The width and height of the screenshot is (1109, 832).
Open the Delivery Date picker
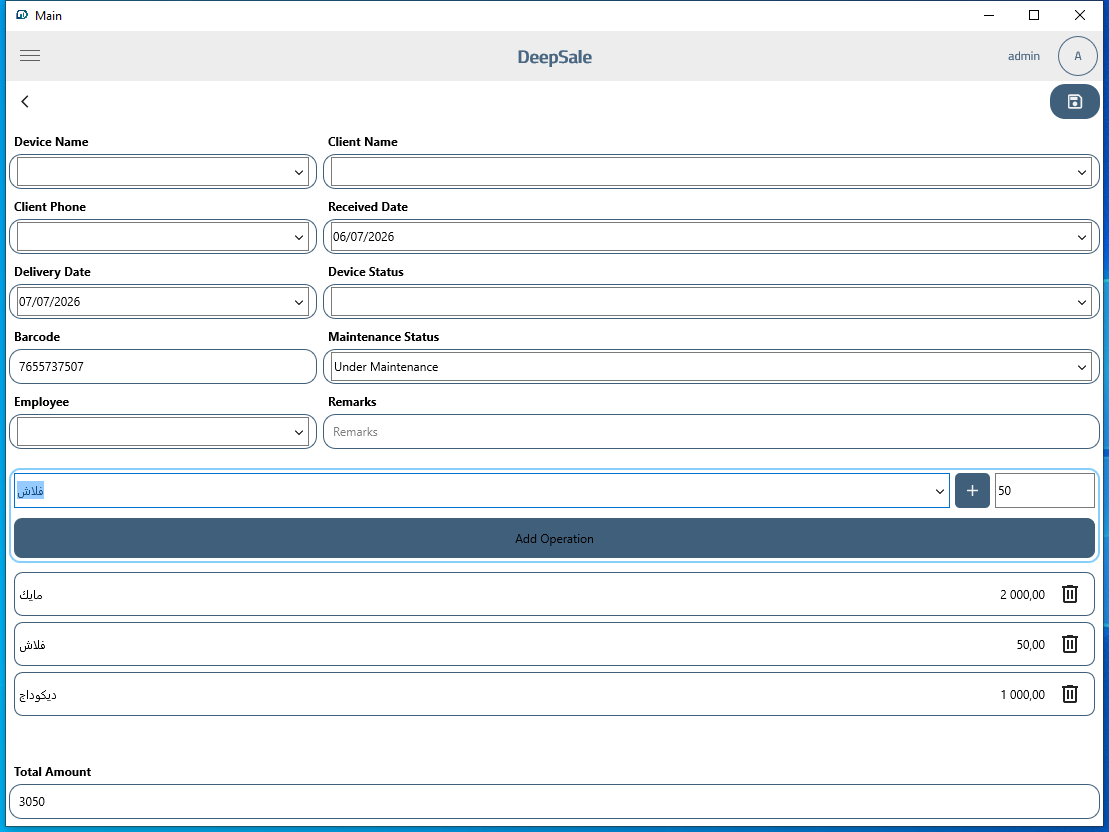298,302
